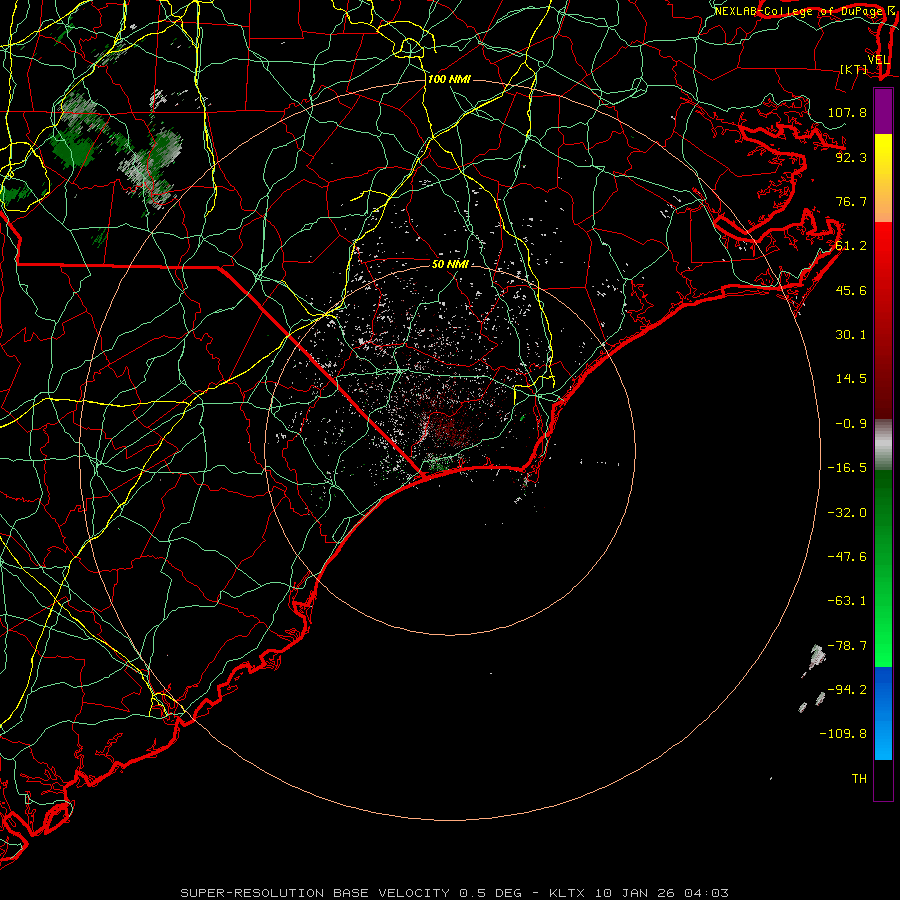Click the 45.6 legend value
Screen dimensions: 900x900
[x=851, y=290]
